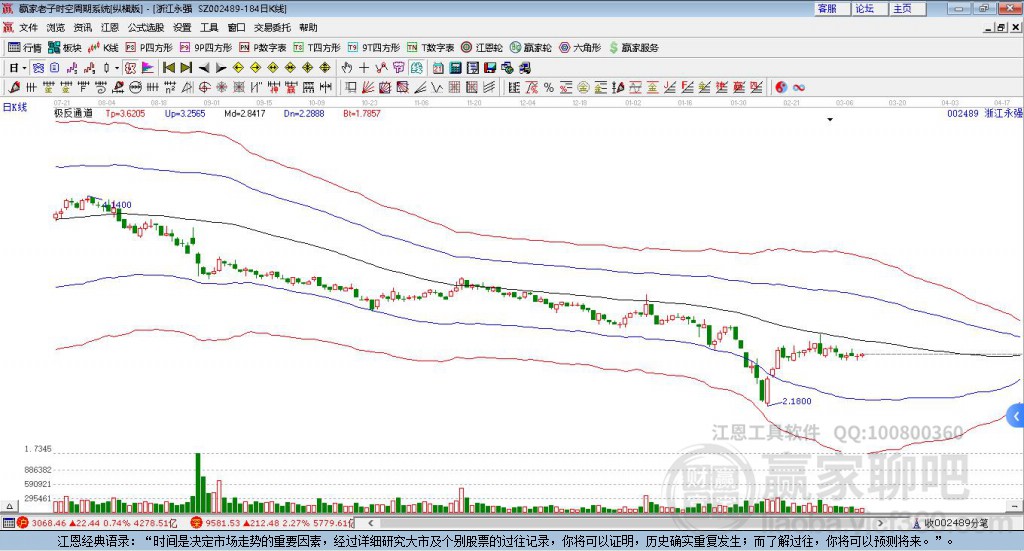Click the 日K线 chart label
Image resolution: width=1024 pixels, height=551 pixels.
[14, 107]
